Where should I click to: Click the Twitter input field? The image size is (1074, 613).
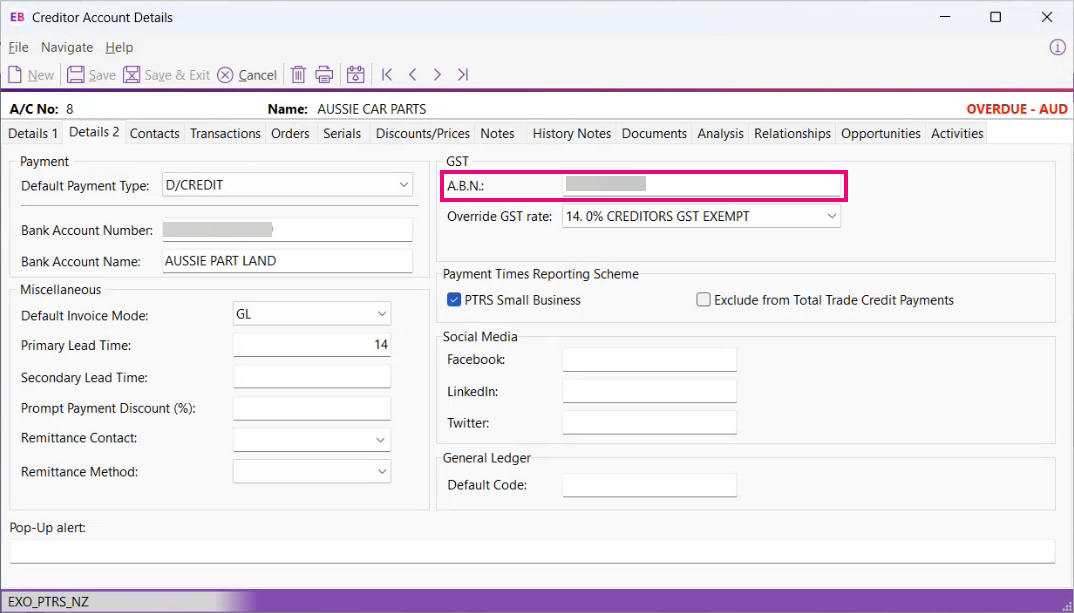(x=649, y=423)
